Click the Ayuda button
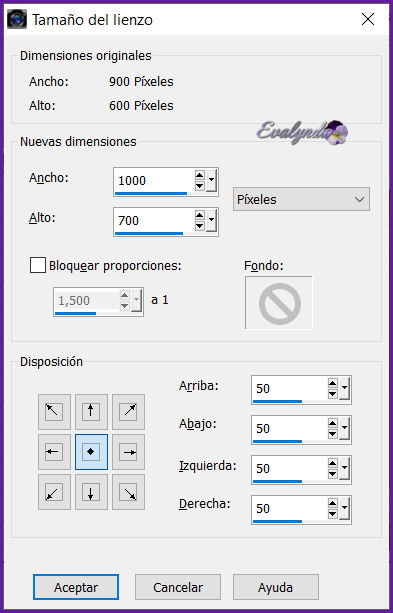This screenshot has width=393, height=613. (x=276, y=587)
